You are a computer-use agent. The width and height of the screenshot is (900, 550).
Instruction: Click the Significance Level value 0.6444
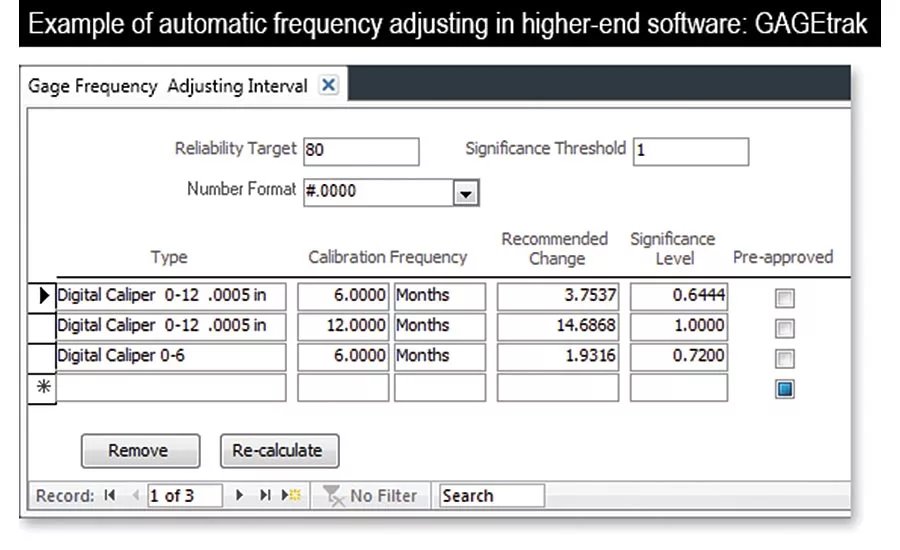[x=678, y=296]
